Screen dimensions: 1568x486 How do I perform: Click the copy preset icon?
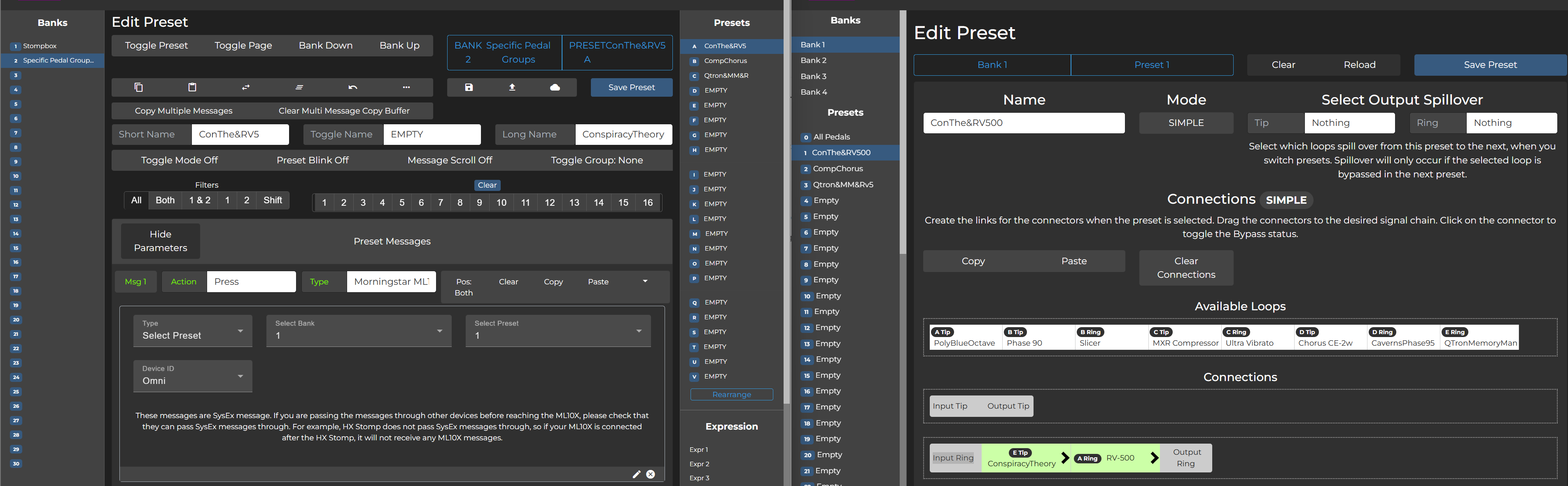138,88
